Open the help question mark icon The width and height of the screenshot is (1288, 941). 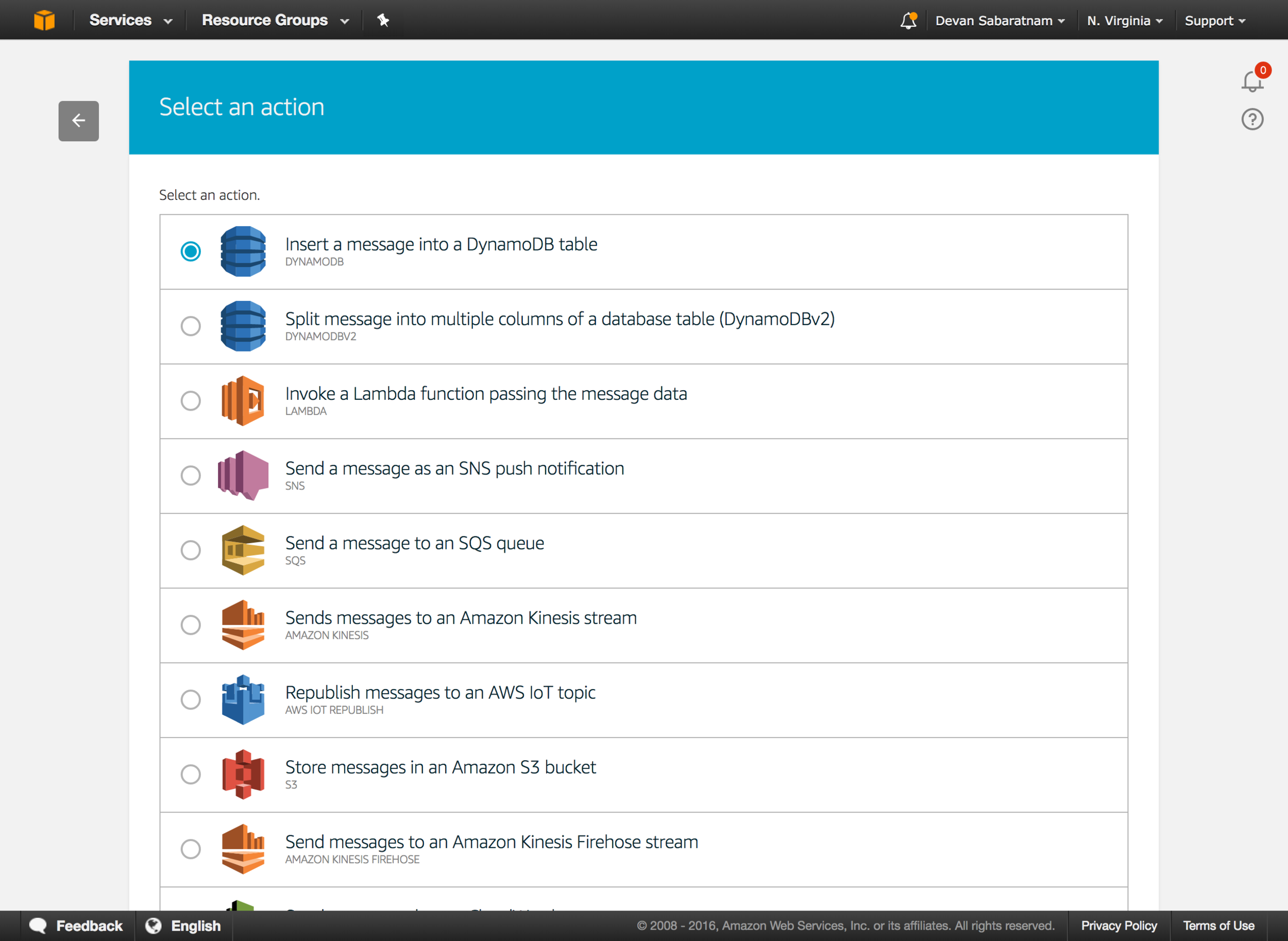coord(1252,120)
